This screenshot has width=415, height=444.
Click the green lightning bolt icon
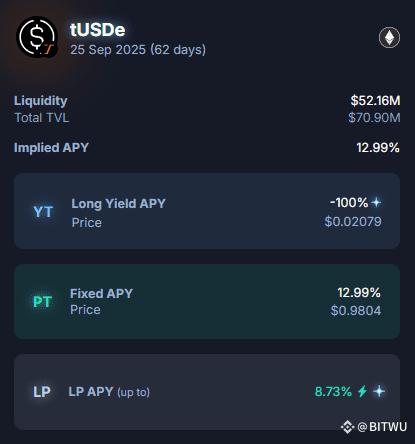[x=362, y=391]
